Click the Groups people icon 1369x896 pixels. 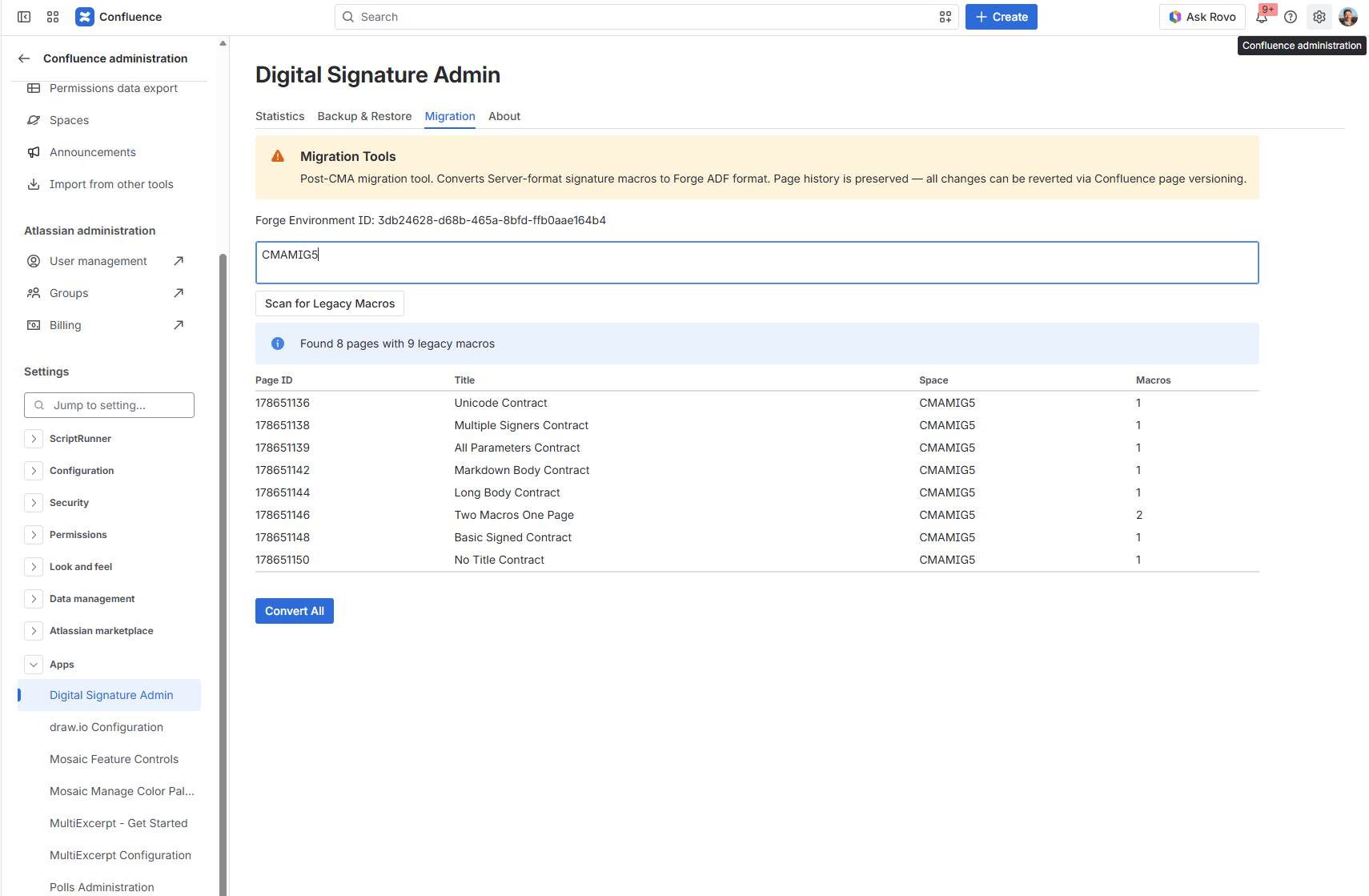tap(34, 293)
